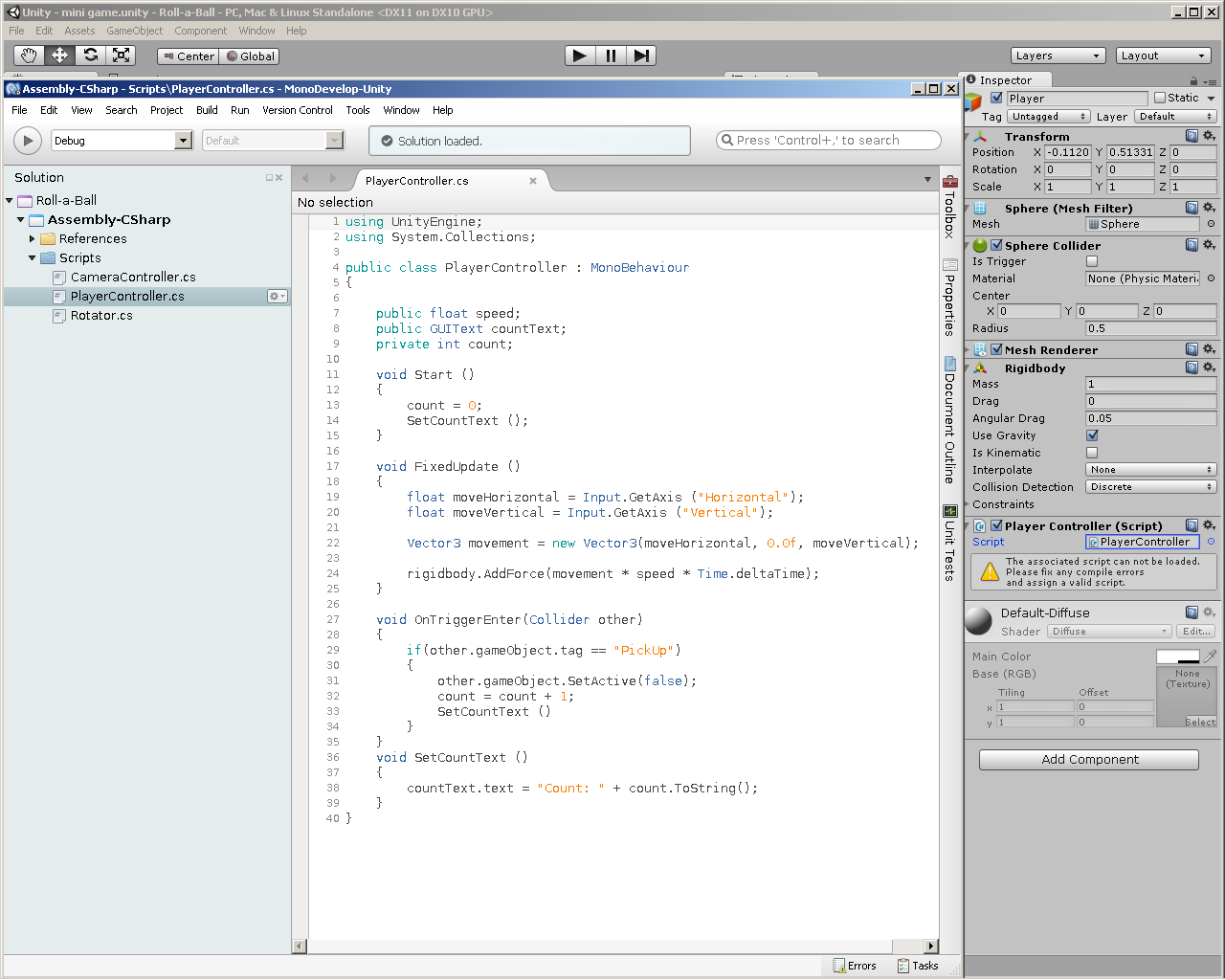Disable the Player Controller script component
Image resolution: width=1225 pixels, height=980 pixels.
[996, 525]
